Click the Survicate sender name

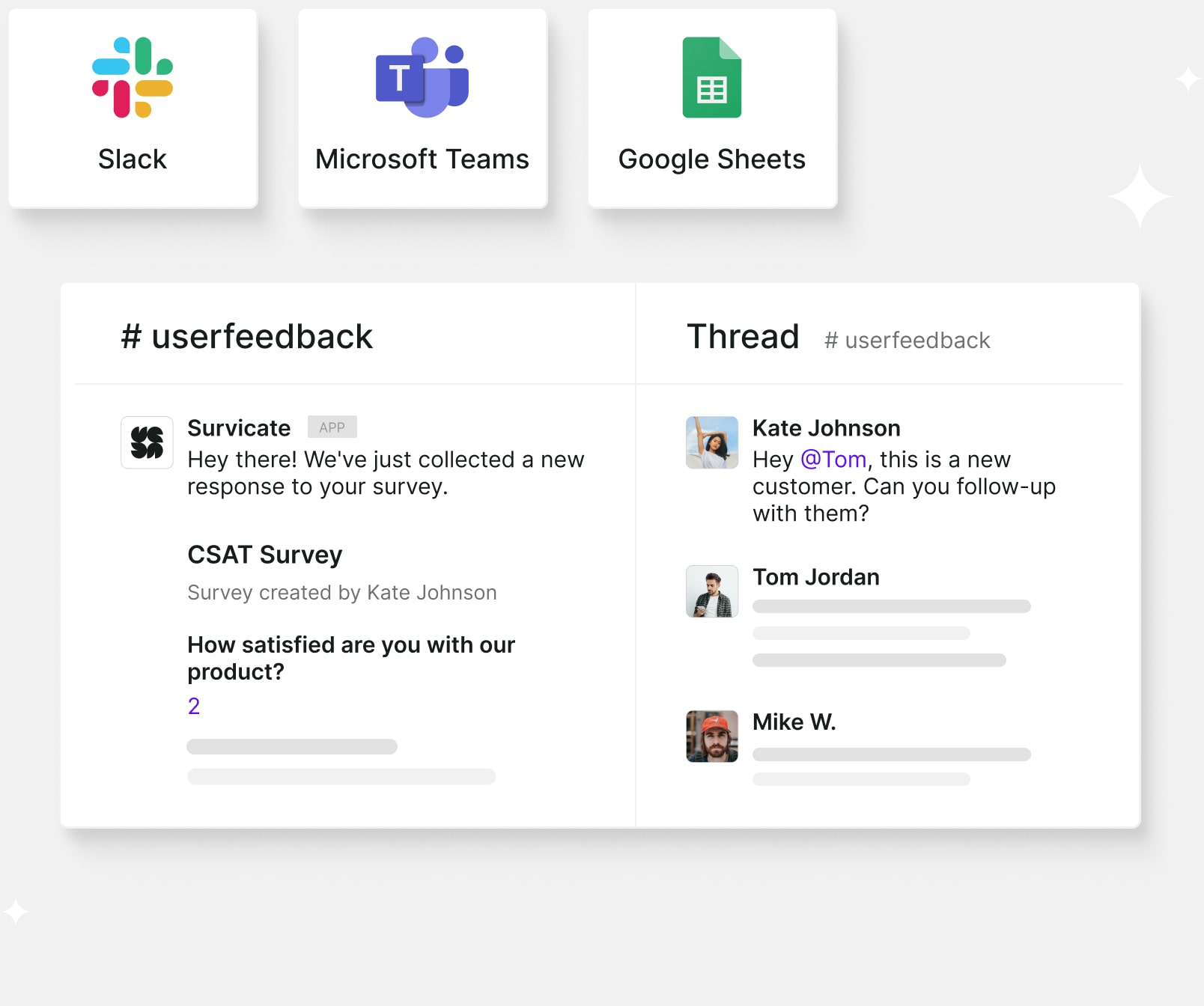[x=239, y=428]
